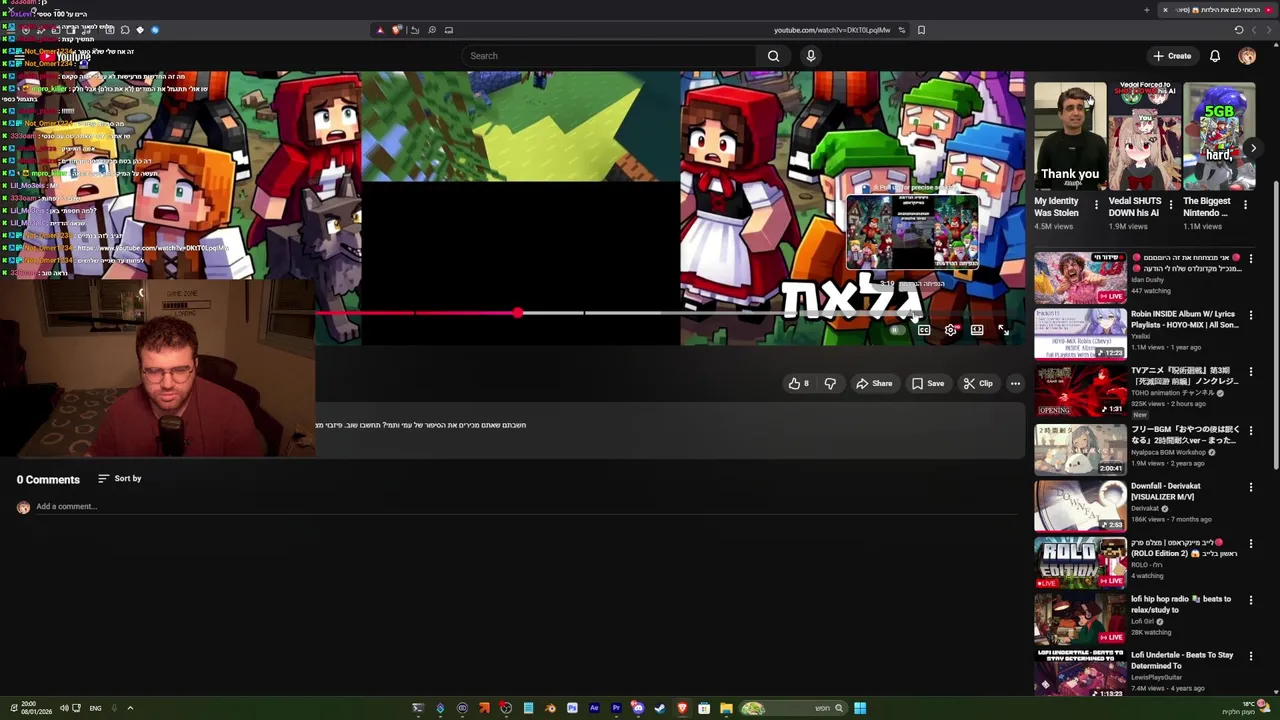Bookmark this page in browser toolbar

[x=921, y=30]
